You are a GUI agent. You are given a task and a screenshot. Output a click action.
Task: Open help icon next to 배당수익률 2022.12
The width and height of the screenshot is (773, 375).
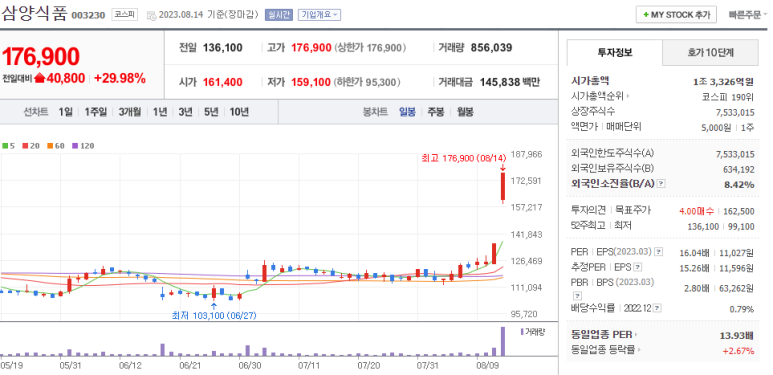pos(657,308)
